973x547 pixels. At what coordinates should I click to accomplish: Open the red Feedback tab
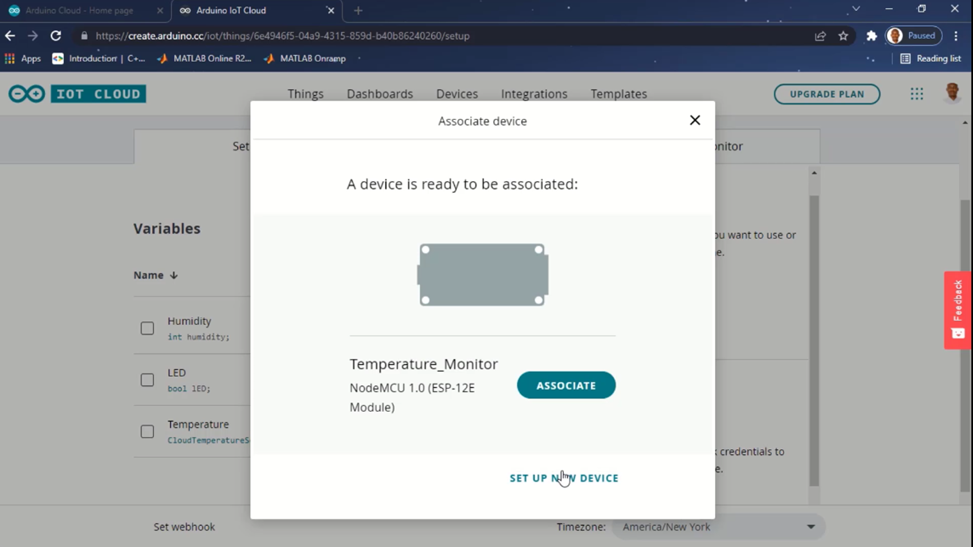coord(957,310)
